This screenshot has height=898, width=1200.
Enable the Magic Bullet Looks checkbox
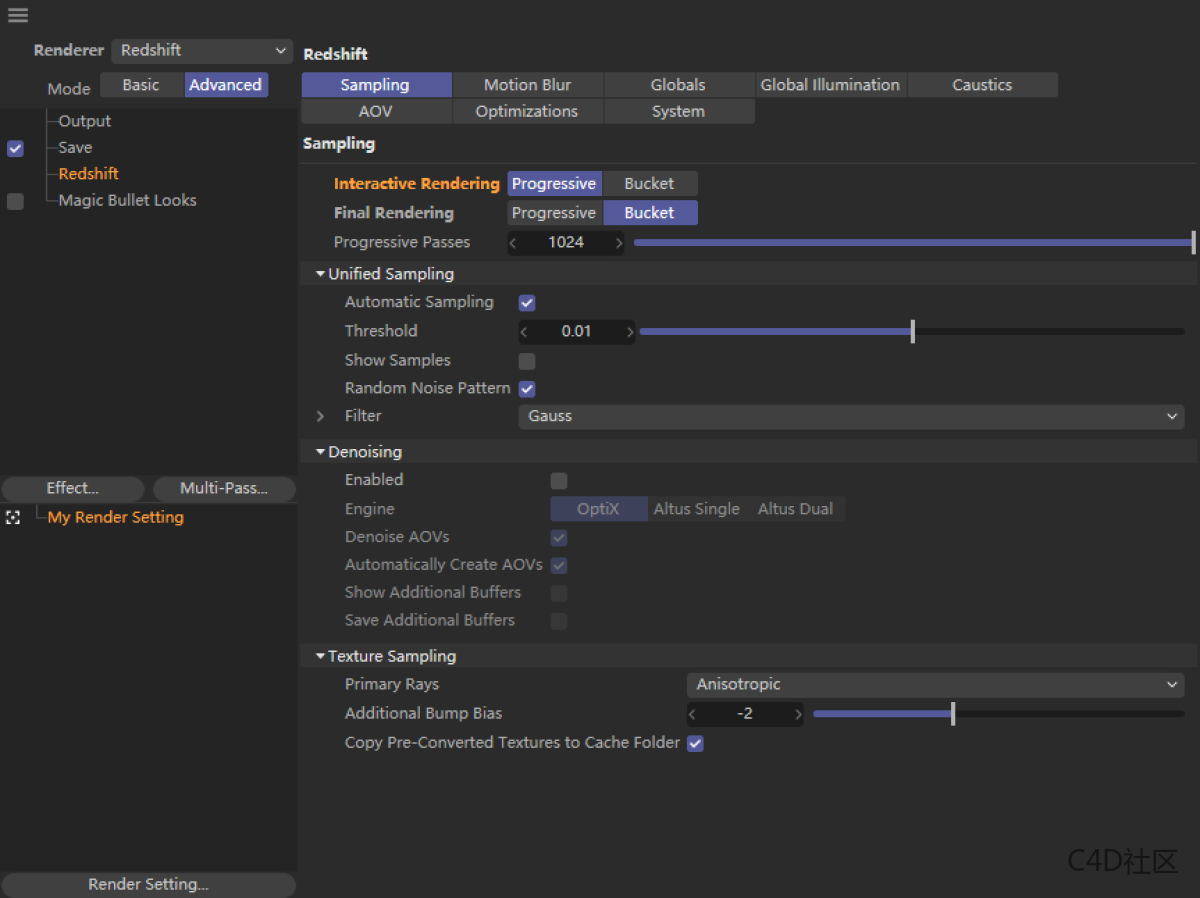pos(15,201)
